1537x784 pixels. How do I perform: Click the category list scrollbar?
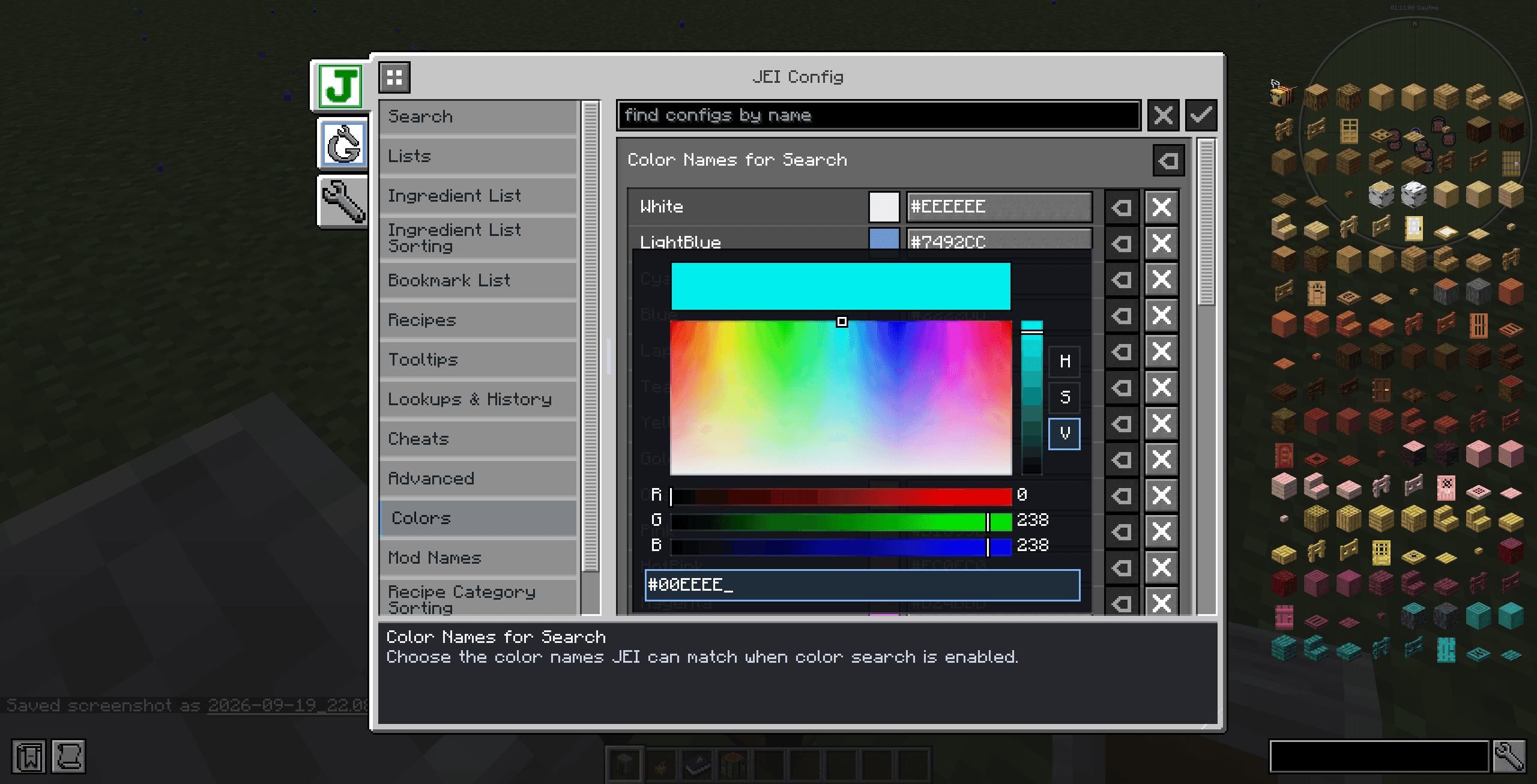[591, 336]
